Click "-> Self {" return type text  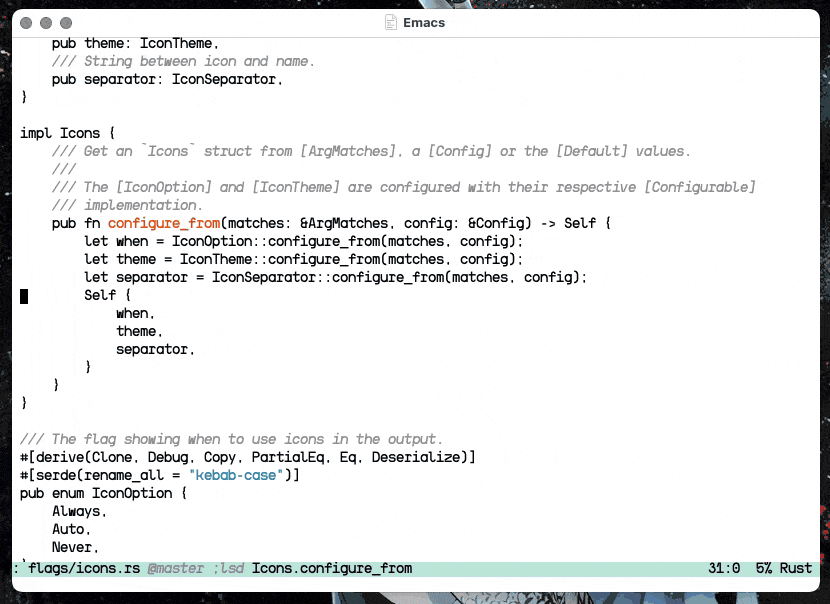(575, 223)
